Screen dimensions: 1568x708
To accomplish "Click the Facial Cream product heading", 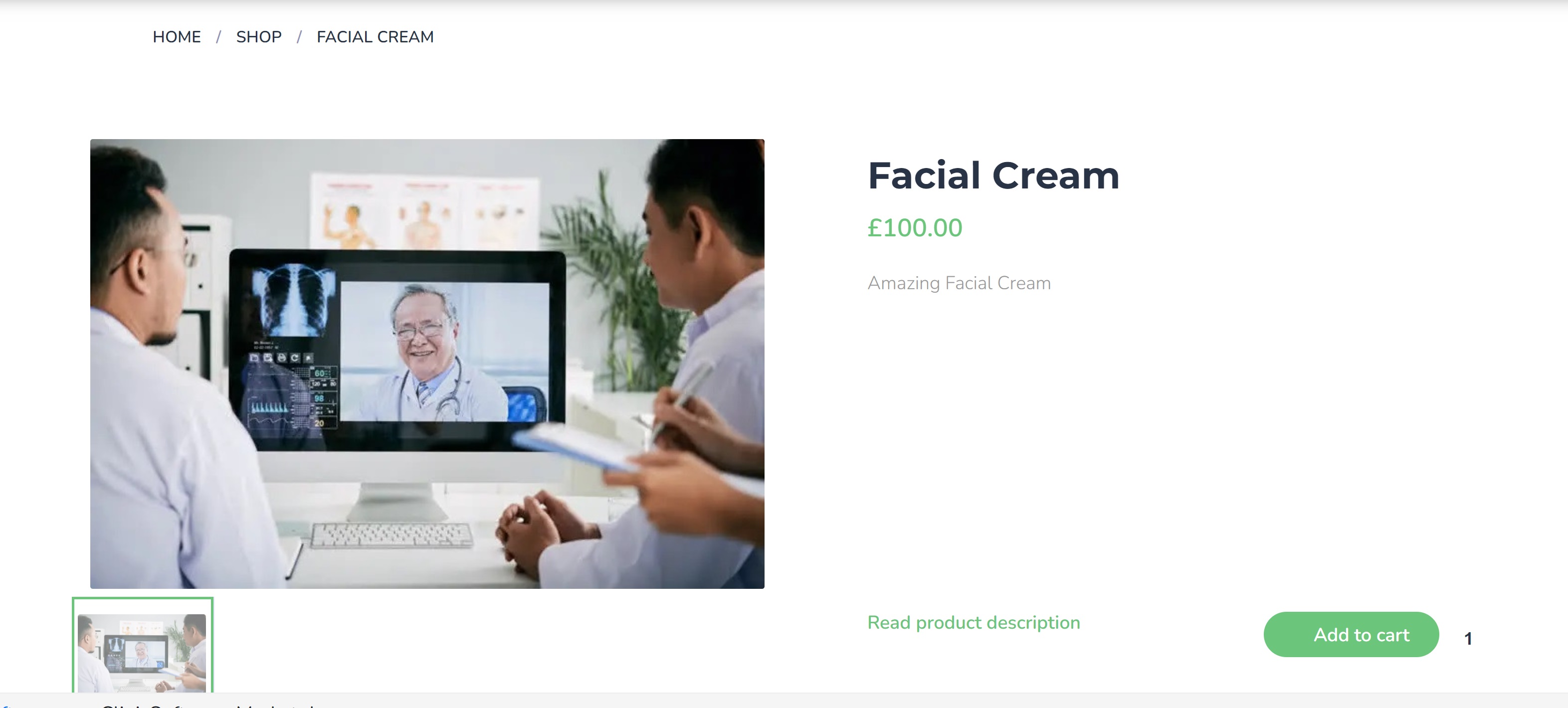I will (x=993, y=176).
